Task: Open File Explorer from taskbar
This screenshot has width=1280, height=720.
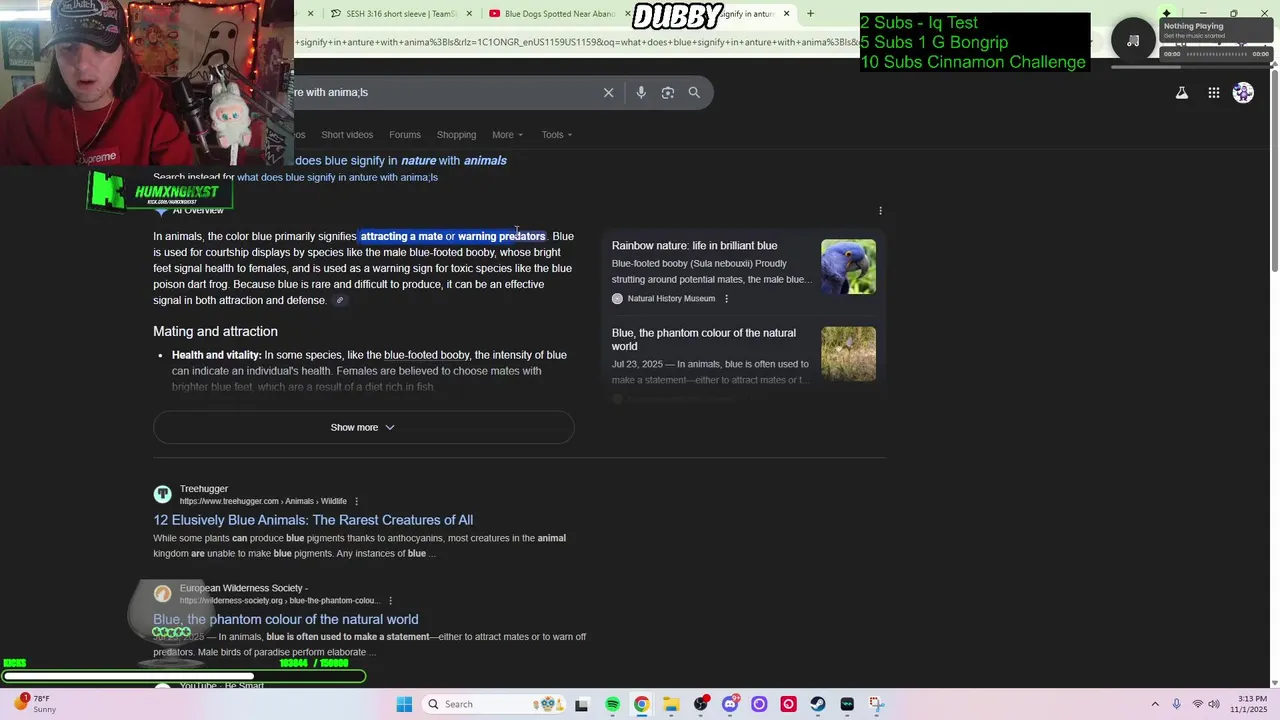Action: [671, 704]
